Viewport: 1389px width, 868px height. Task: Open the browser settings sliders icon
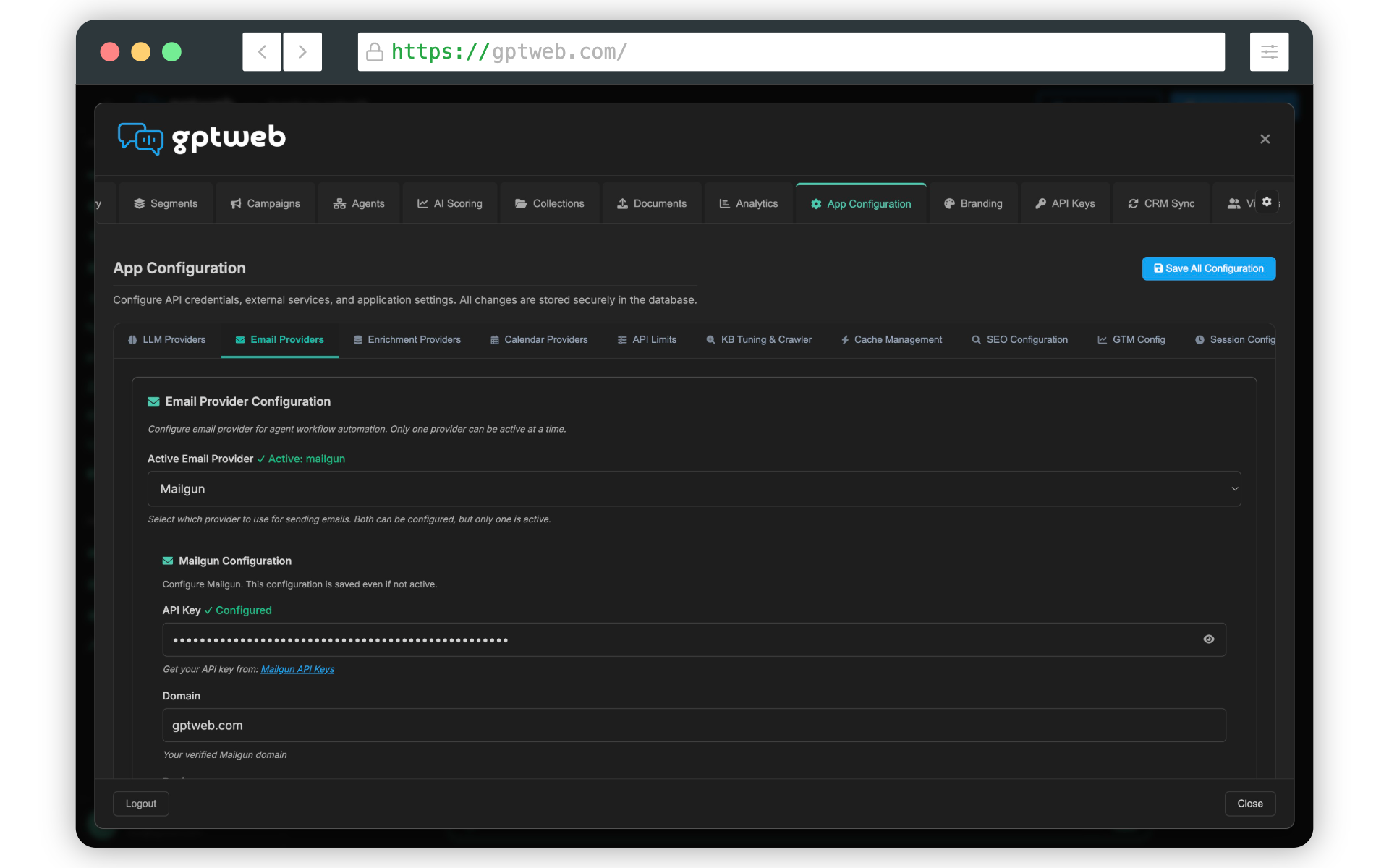click(1269, 52)
